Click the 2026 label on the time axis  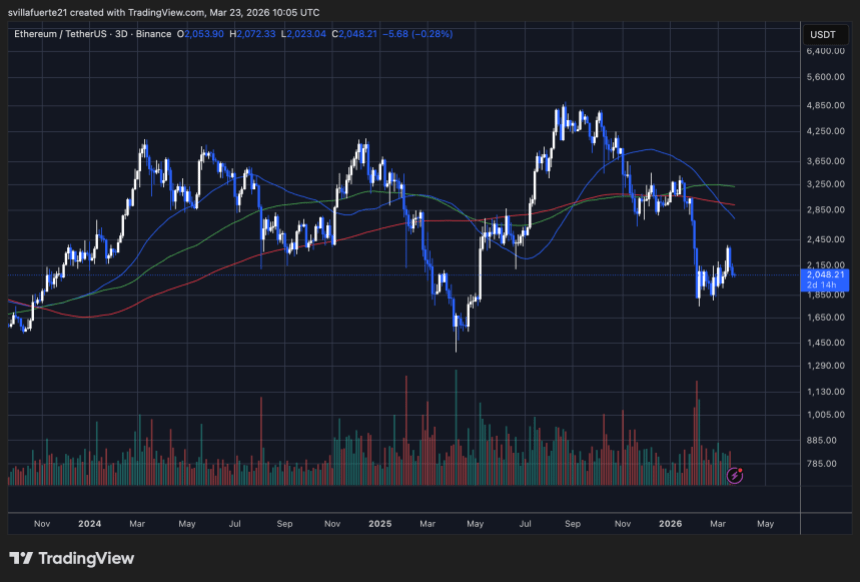[670, 523]
